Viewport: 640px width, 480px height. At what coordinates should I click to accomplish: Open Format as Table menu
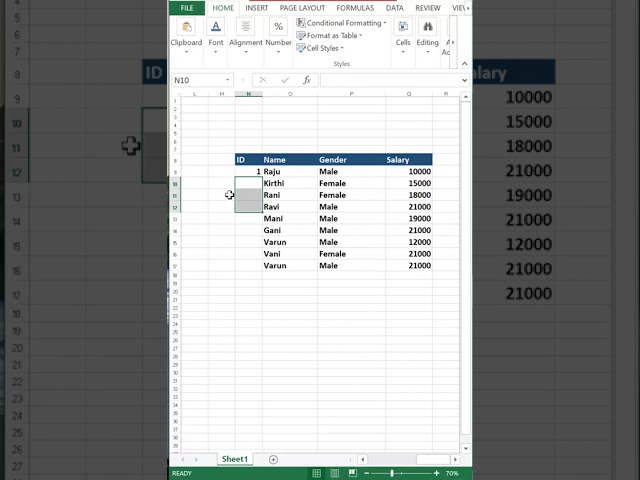pos(329,36)
